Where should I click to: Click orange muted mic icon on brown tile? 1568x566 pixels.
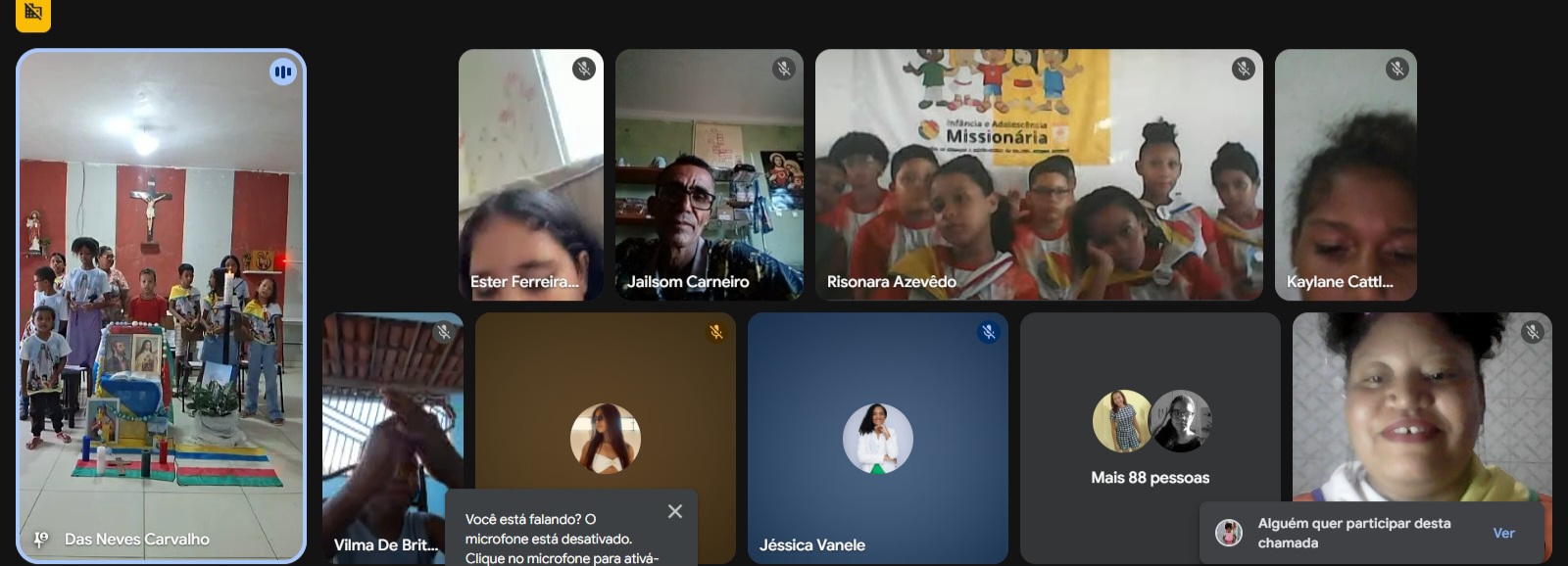pos(716,332)
